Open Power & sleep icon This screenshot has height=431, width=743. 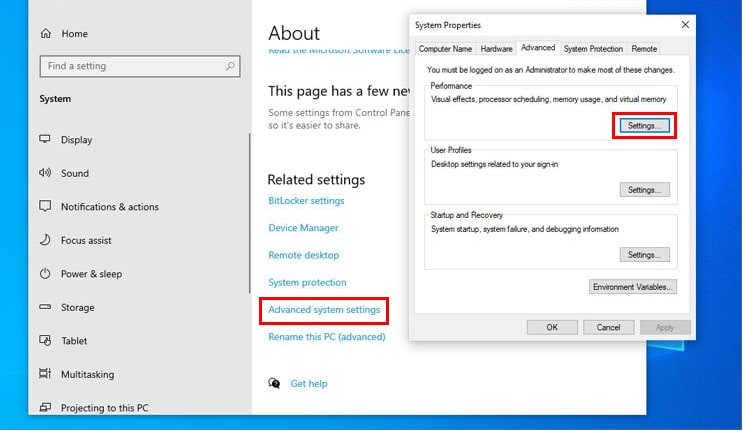[45, 274]
